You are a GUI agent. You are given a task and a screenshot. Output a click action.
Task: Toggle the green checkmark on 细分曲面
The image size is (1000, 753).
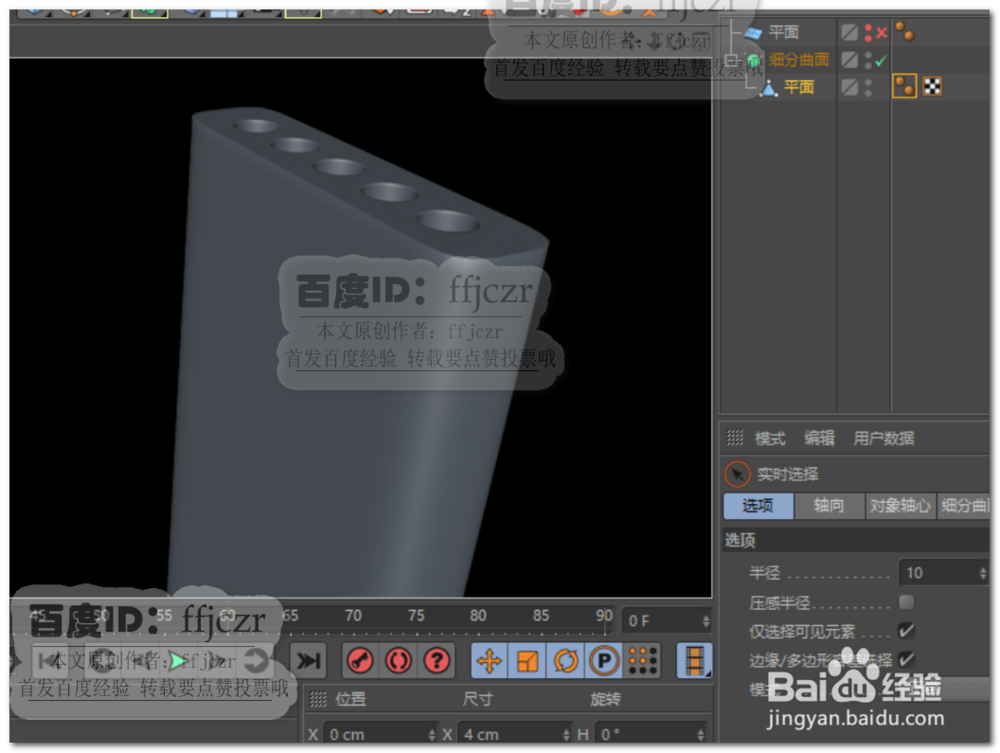pos(881,61)
